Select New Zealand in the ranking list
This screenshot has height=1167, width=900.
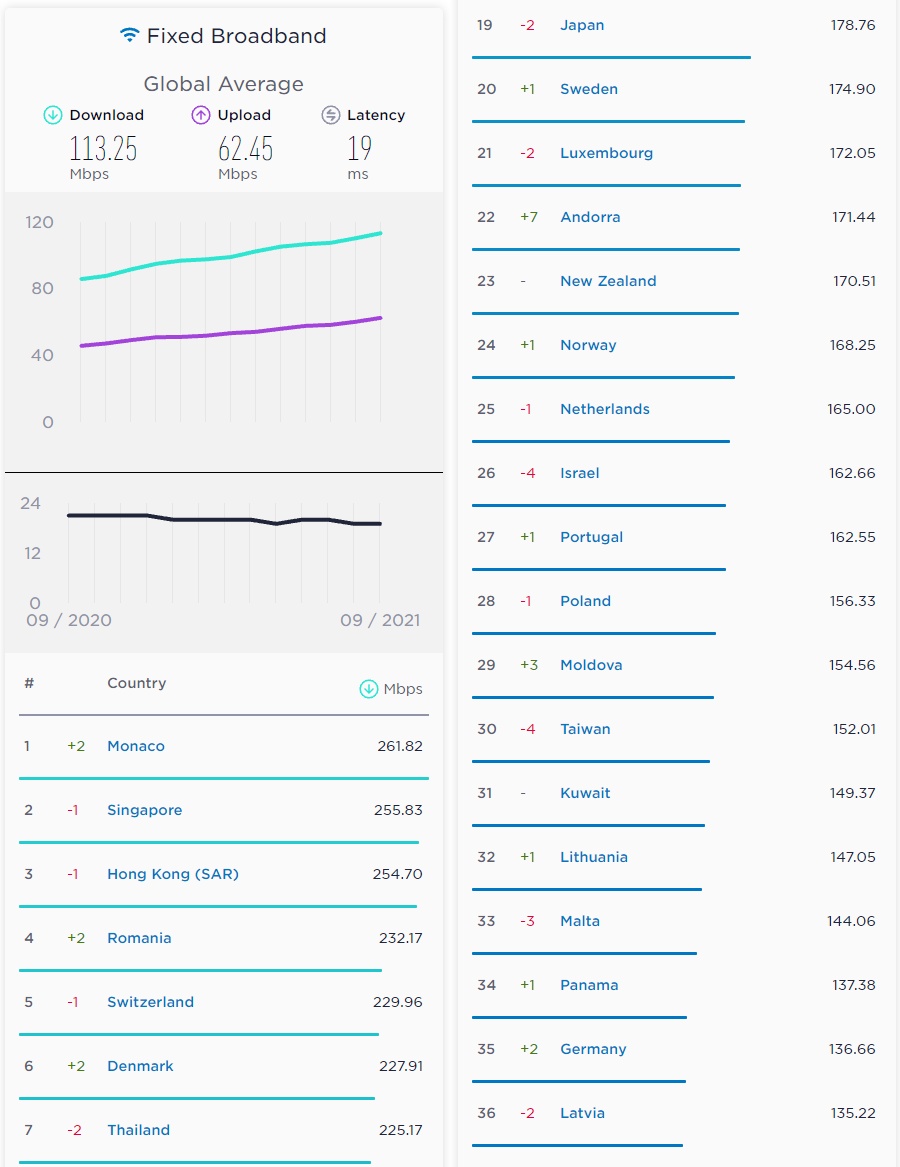(608, 281)
